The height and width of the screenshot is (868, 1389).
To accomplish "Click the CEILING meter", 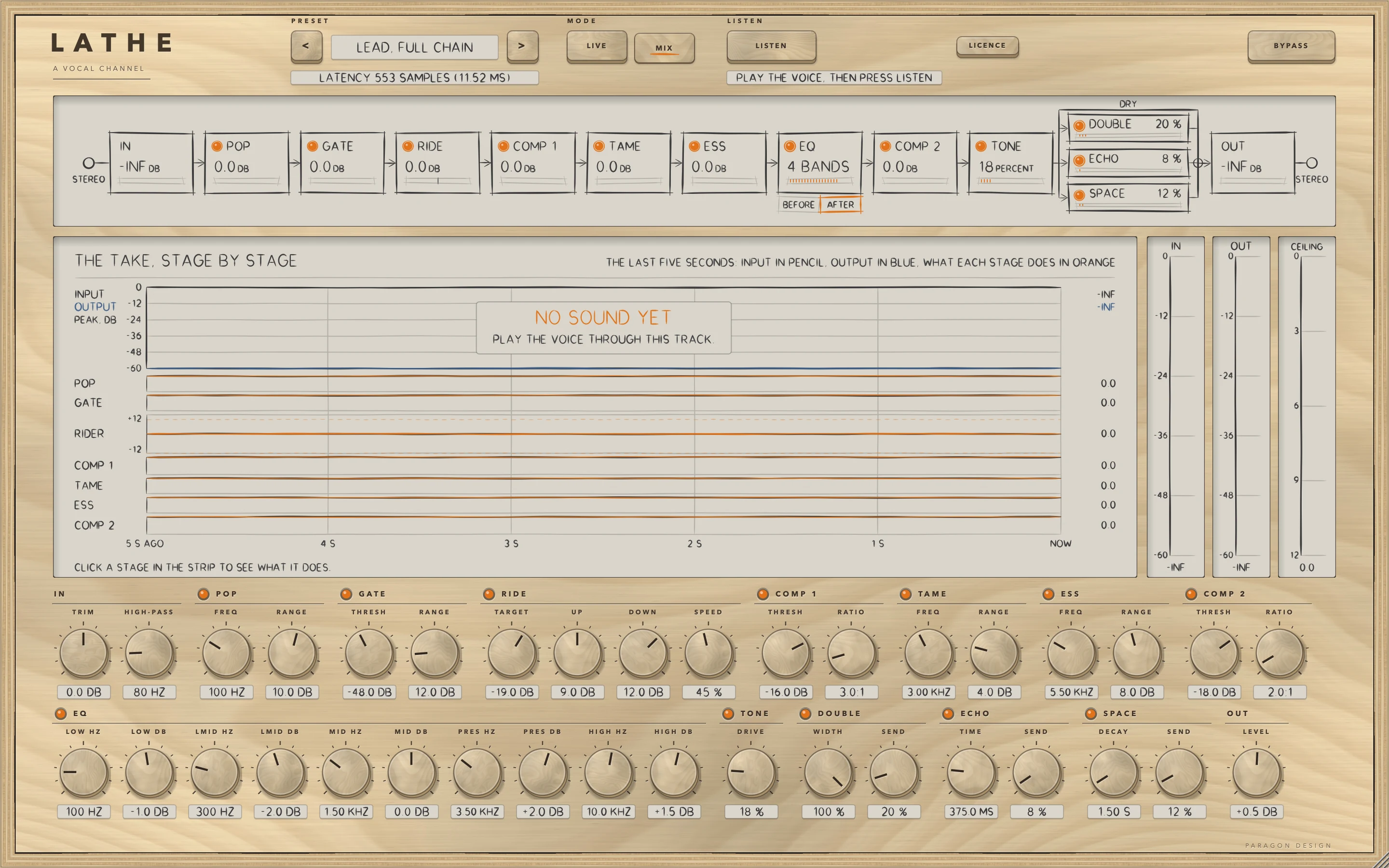I will click(1307, 407).
